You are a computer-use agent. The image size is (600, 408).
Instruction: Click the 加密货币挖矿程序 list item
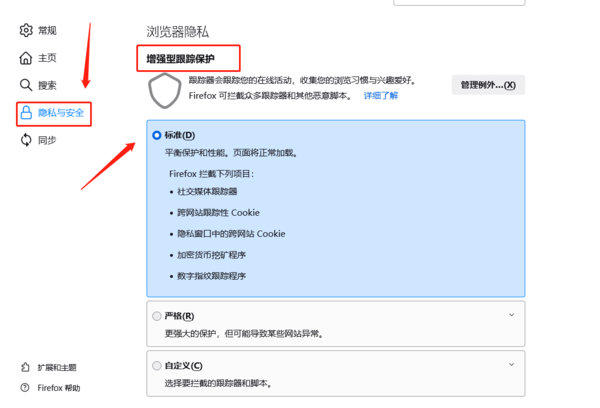click(x=211, y=255)
